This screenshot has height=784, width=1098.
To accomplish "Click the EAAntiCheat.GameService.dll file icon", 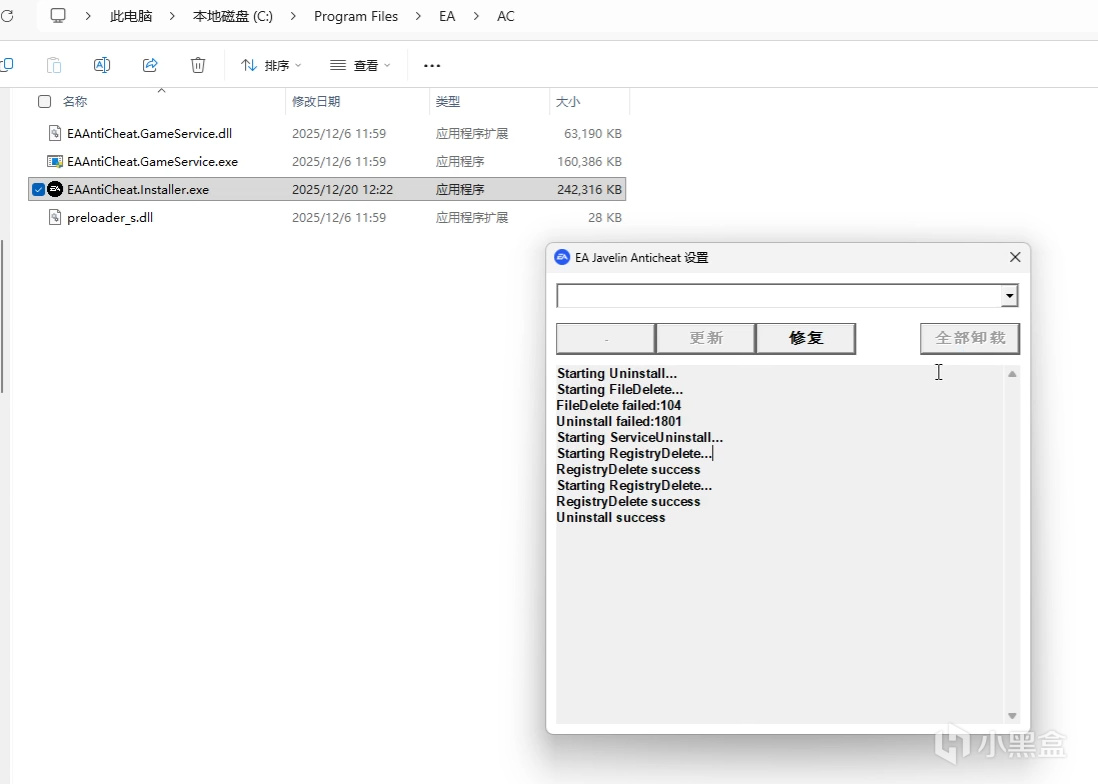I will (x=55, y=133).
